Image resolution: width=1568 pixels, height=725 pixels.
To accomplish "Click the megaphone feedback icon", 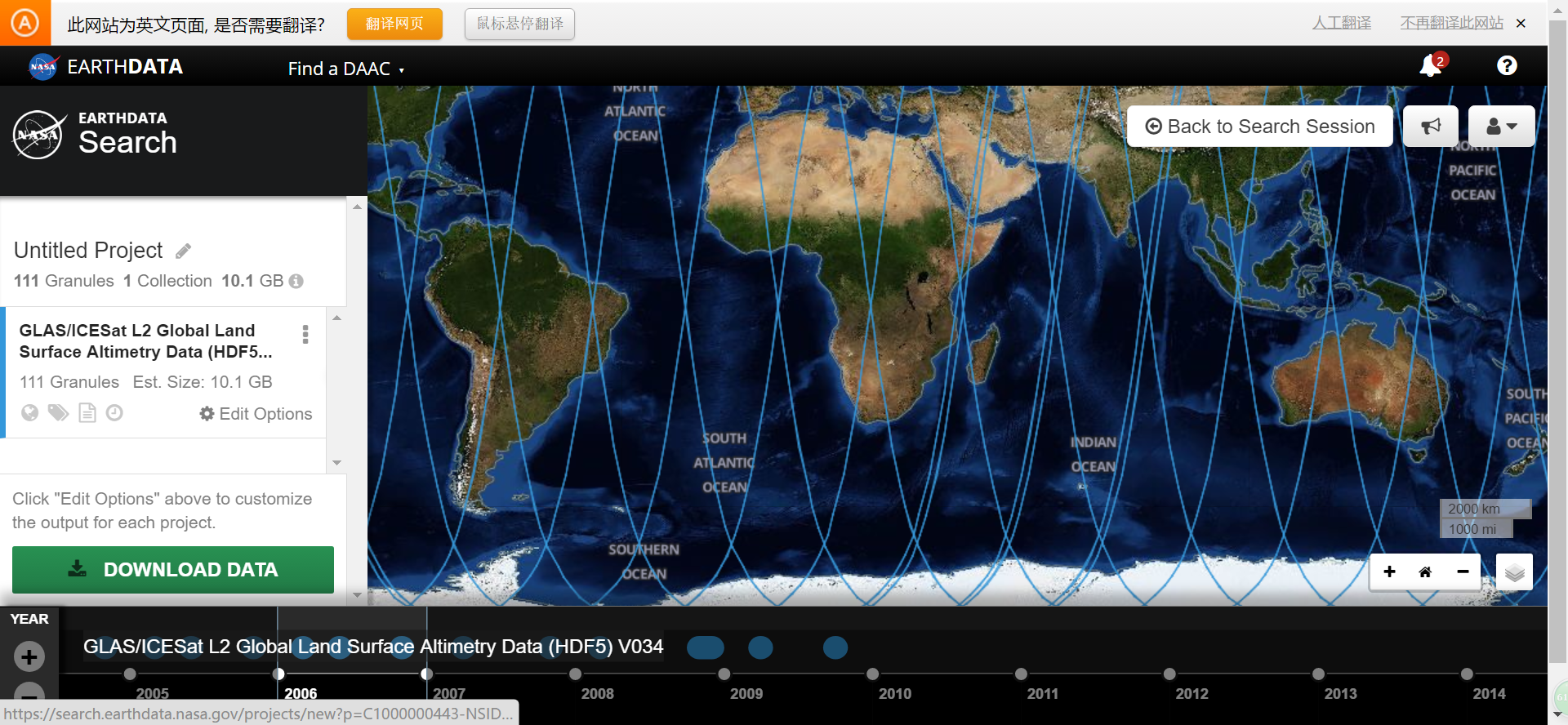I will click(1431, 127).
